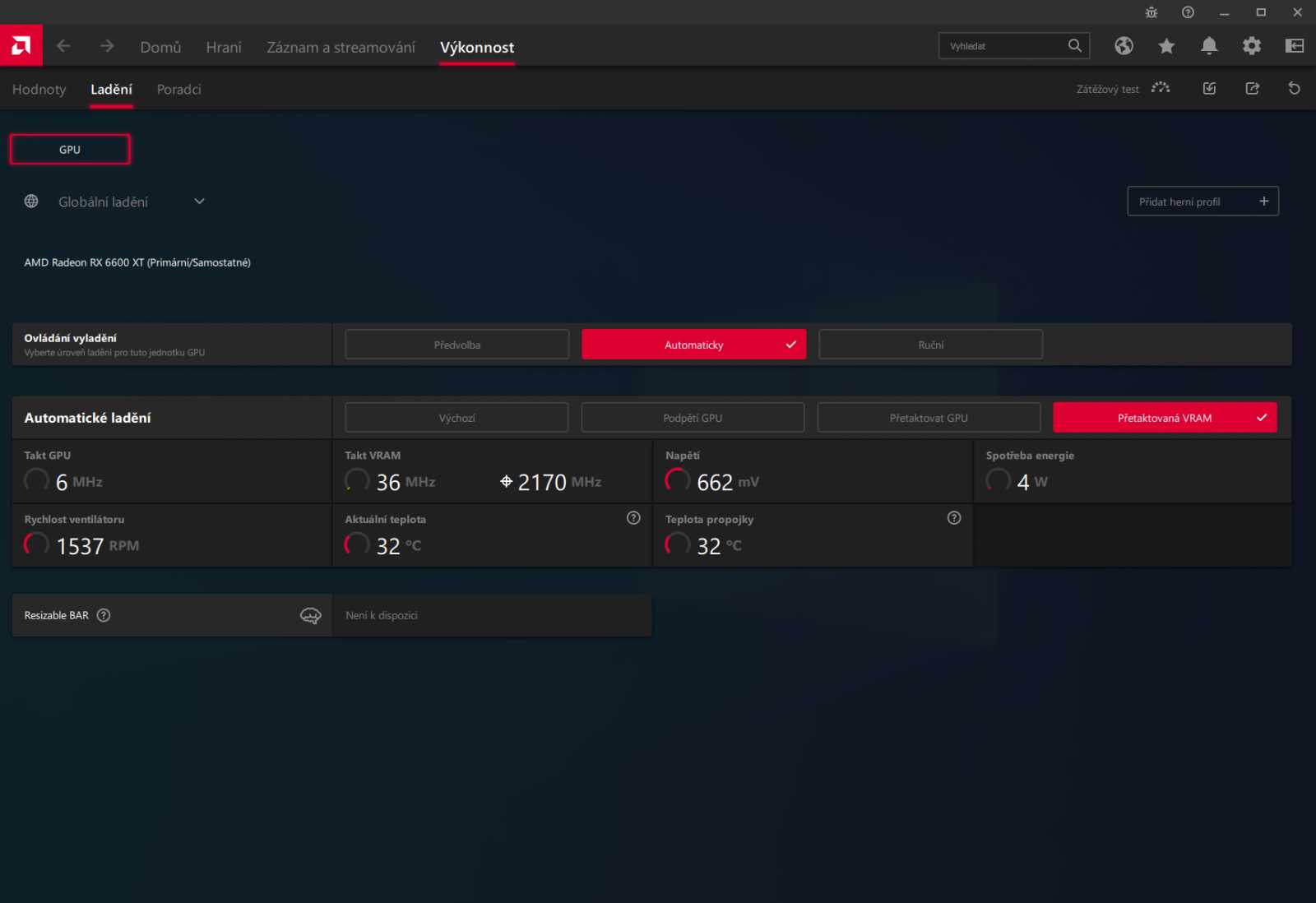1316x903 pixels.
Task: Switch to Poradci tab
Action: tap(178, 89)
